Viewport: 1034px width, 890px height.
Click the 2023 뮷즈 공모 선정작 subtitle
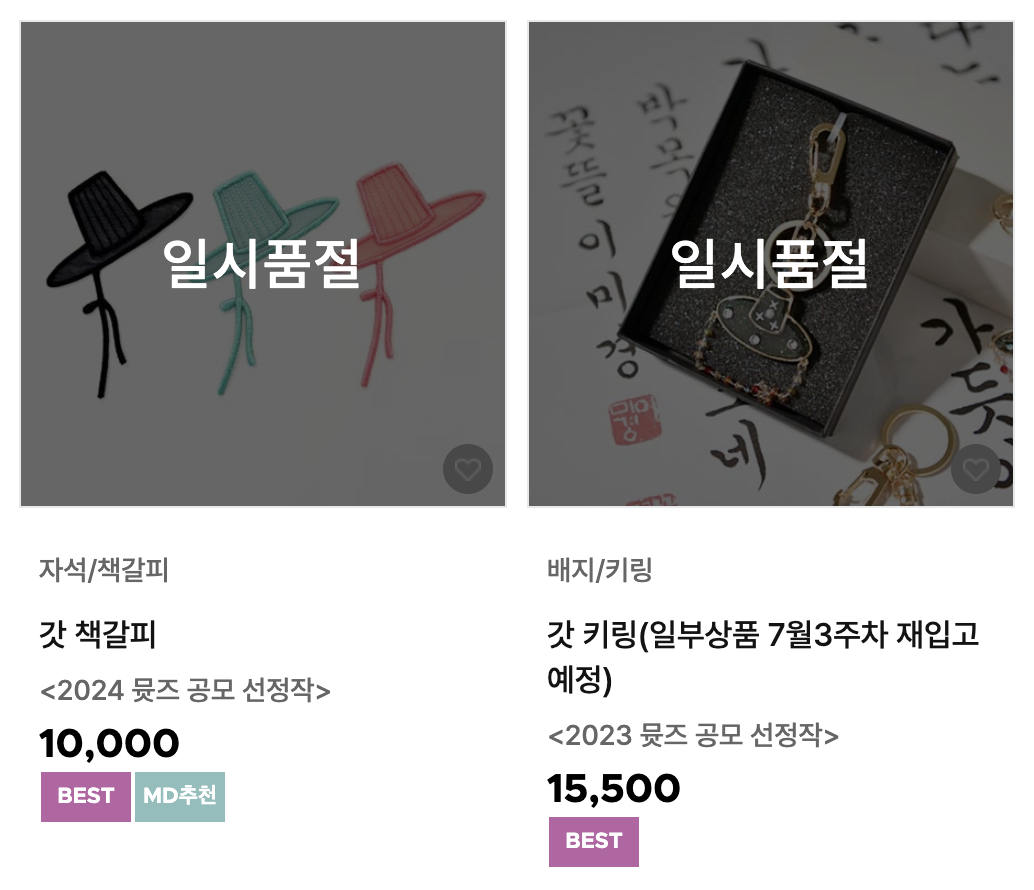(x=693, y=736)
